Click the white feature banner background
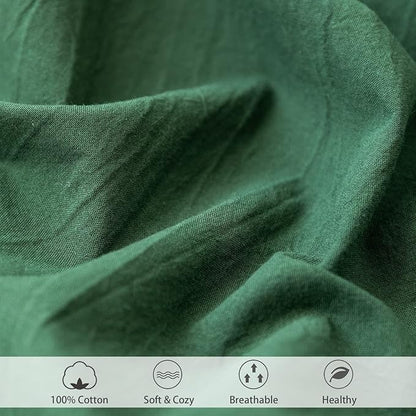The image size is (416, 416). click(x=208, y=382)
